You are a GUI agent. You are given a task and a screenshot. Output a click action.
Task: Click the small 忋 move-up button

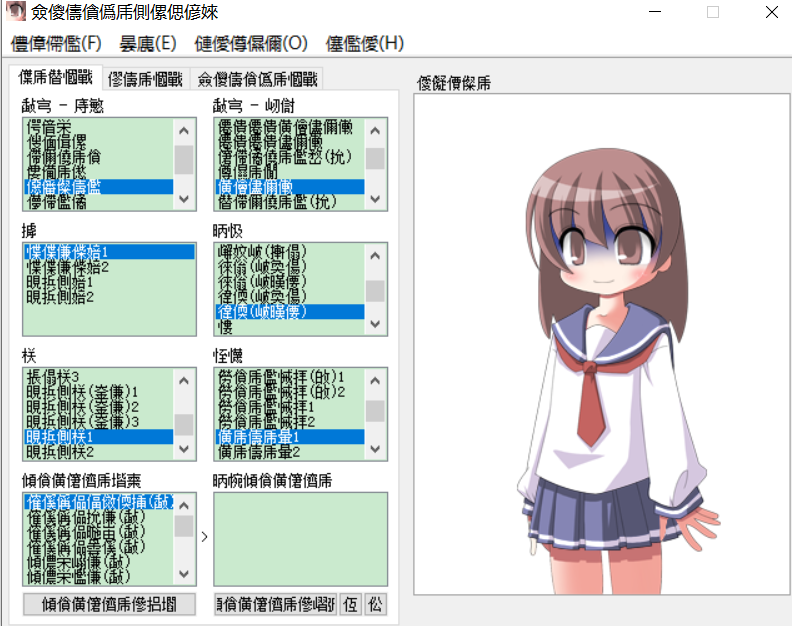pyautogui.click(x=351, y=604)
